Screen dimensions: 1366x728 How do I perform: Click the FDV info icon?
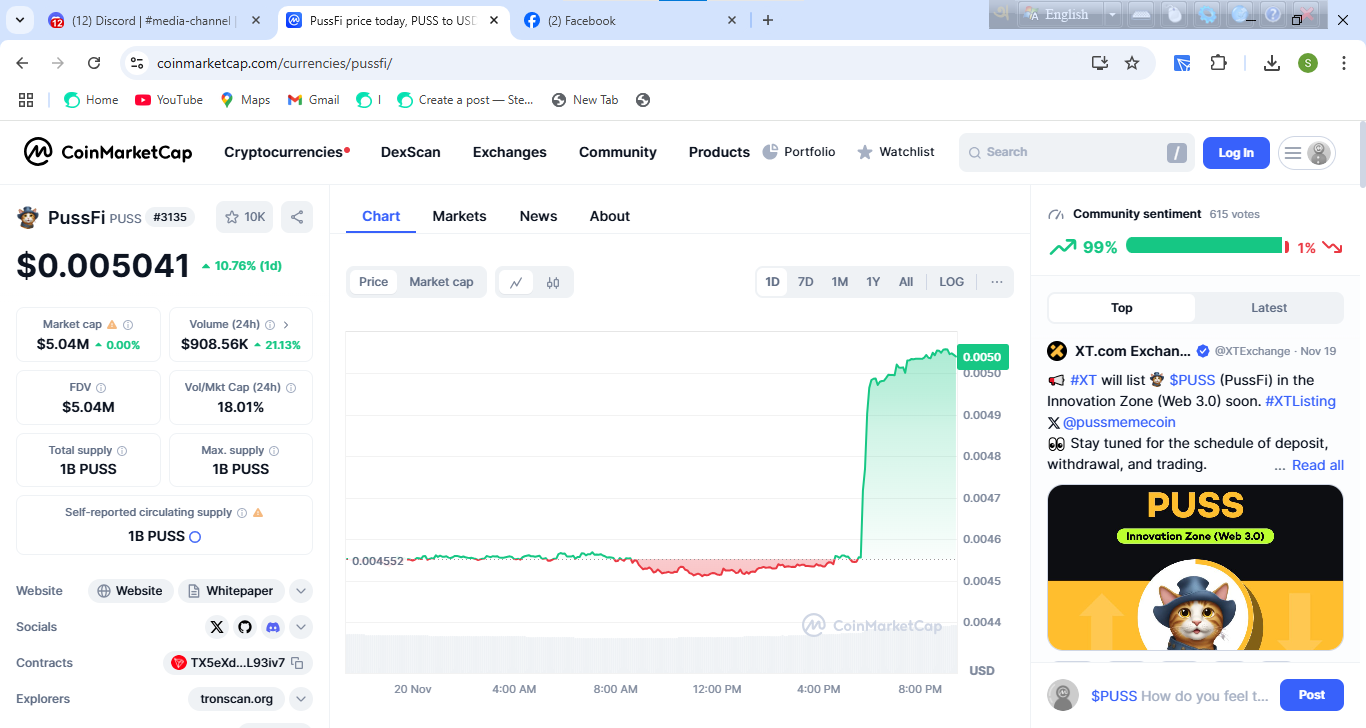[101, 387]
